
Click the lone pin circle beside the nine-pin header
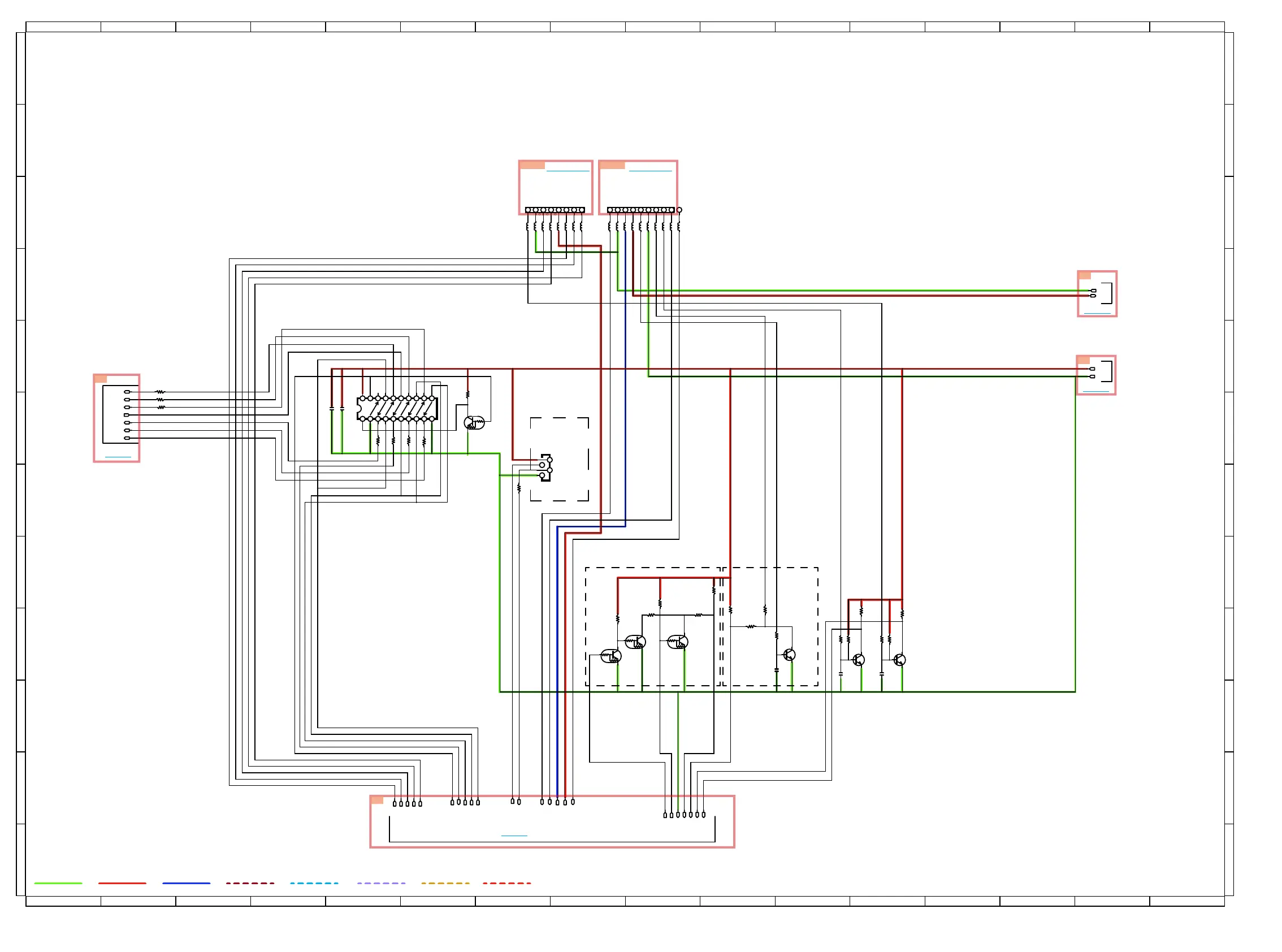(679, 210)
